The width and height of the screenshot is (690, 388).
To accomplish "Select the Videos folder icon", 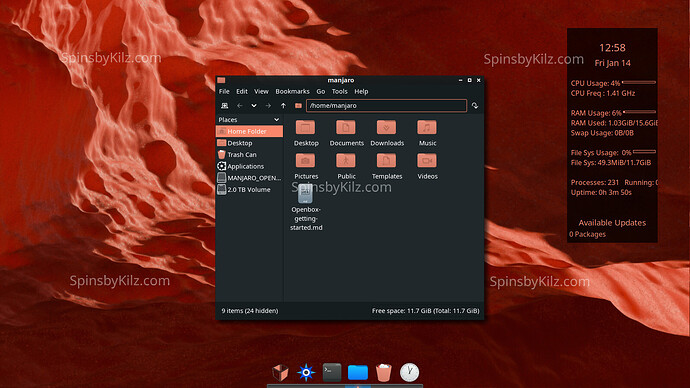I will [x=427, y=167].
